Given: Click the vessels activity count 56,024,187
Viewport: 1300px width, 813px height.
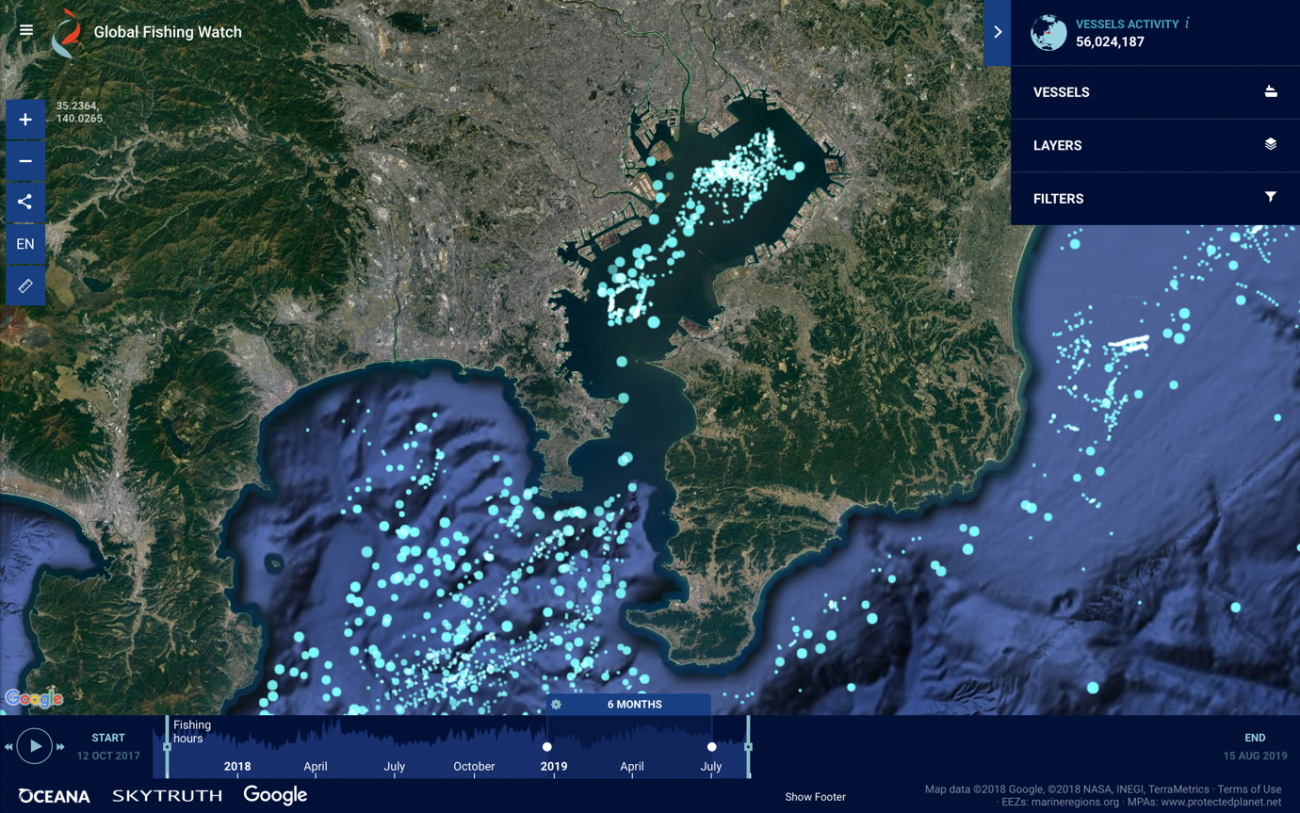Looking at the screenshot, I should [x=1110, y=42].
